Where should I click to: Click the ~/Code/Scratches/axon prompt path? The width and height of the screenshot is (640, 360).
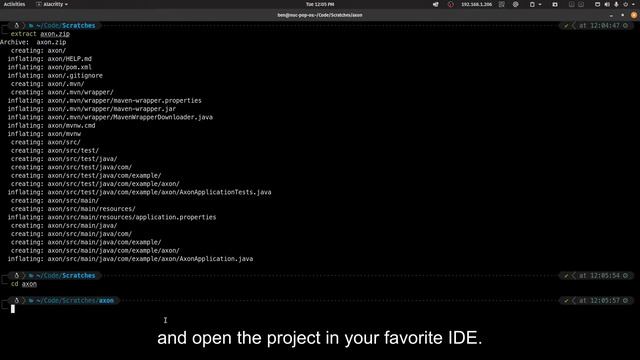tap(75, 300)
